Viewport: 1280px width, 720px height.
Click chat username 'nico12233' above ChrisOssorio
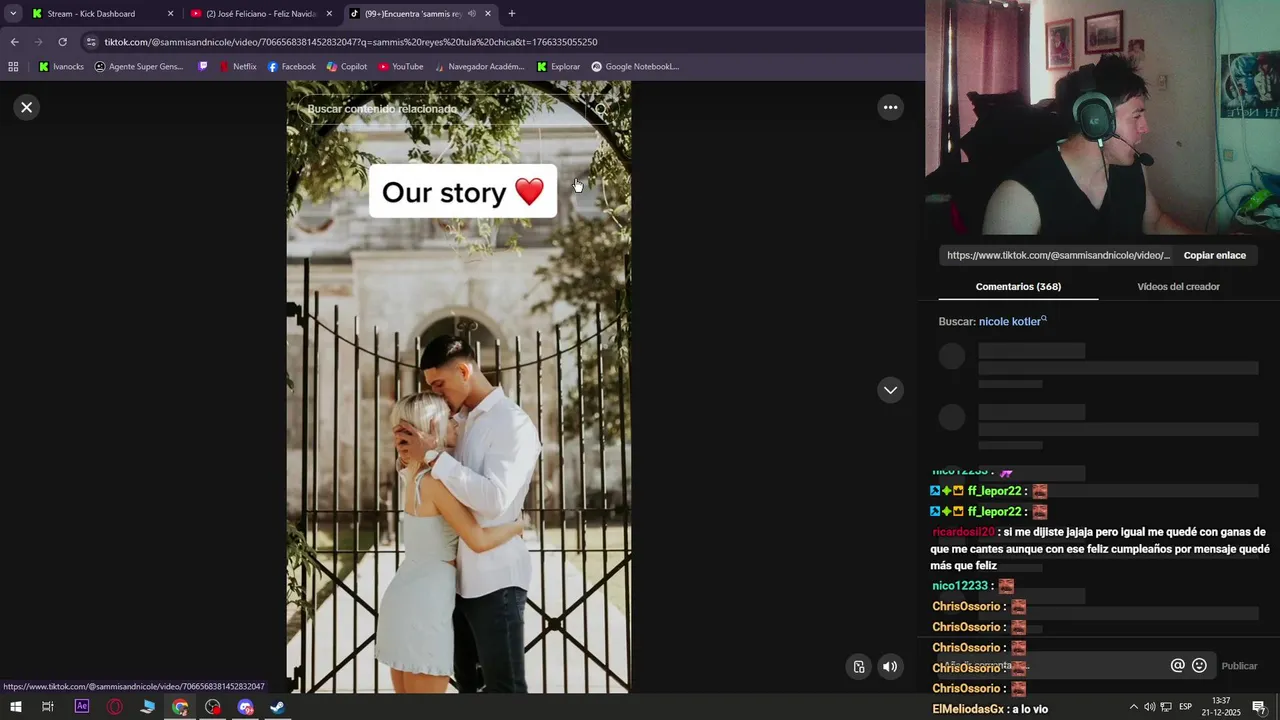tap(960, 586)
